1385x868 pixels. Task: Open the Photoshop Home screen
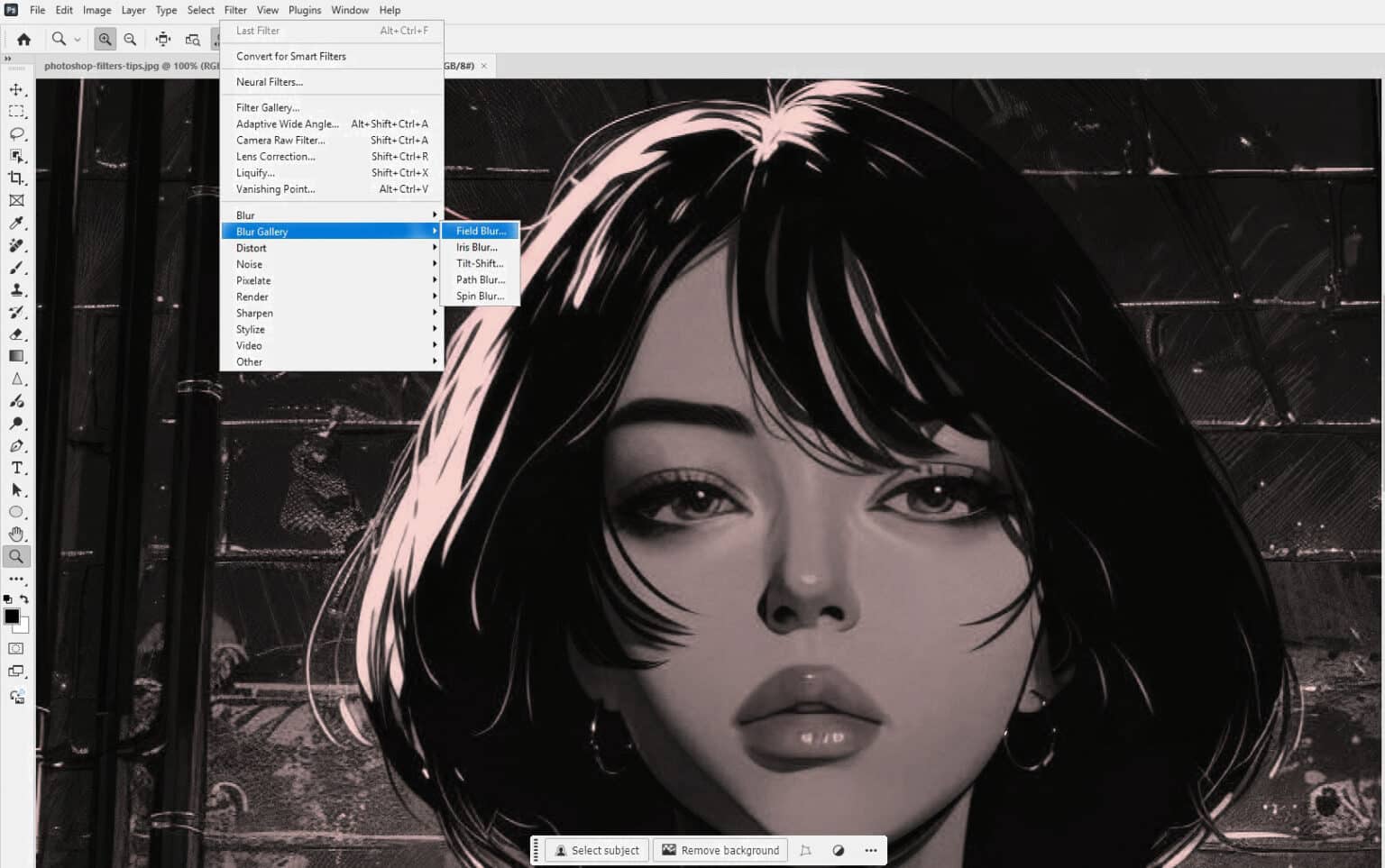[23, 39]
